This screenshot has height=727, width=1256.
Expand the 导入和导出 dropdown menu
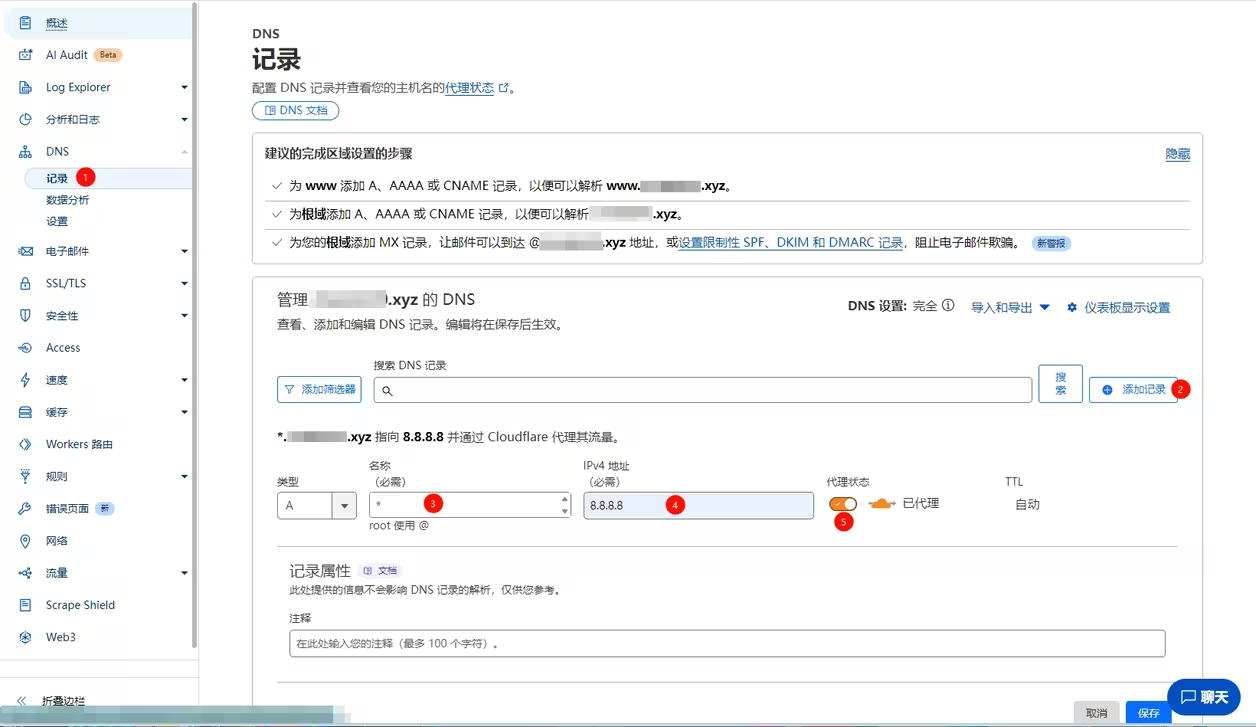(x=1010, y=308)
